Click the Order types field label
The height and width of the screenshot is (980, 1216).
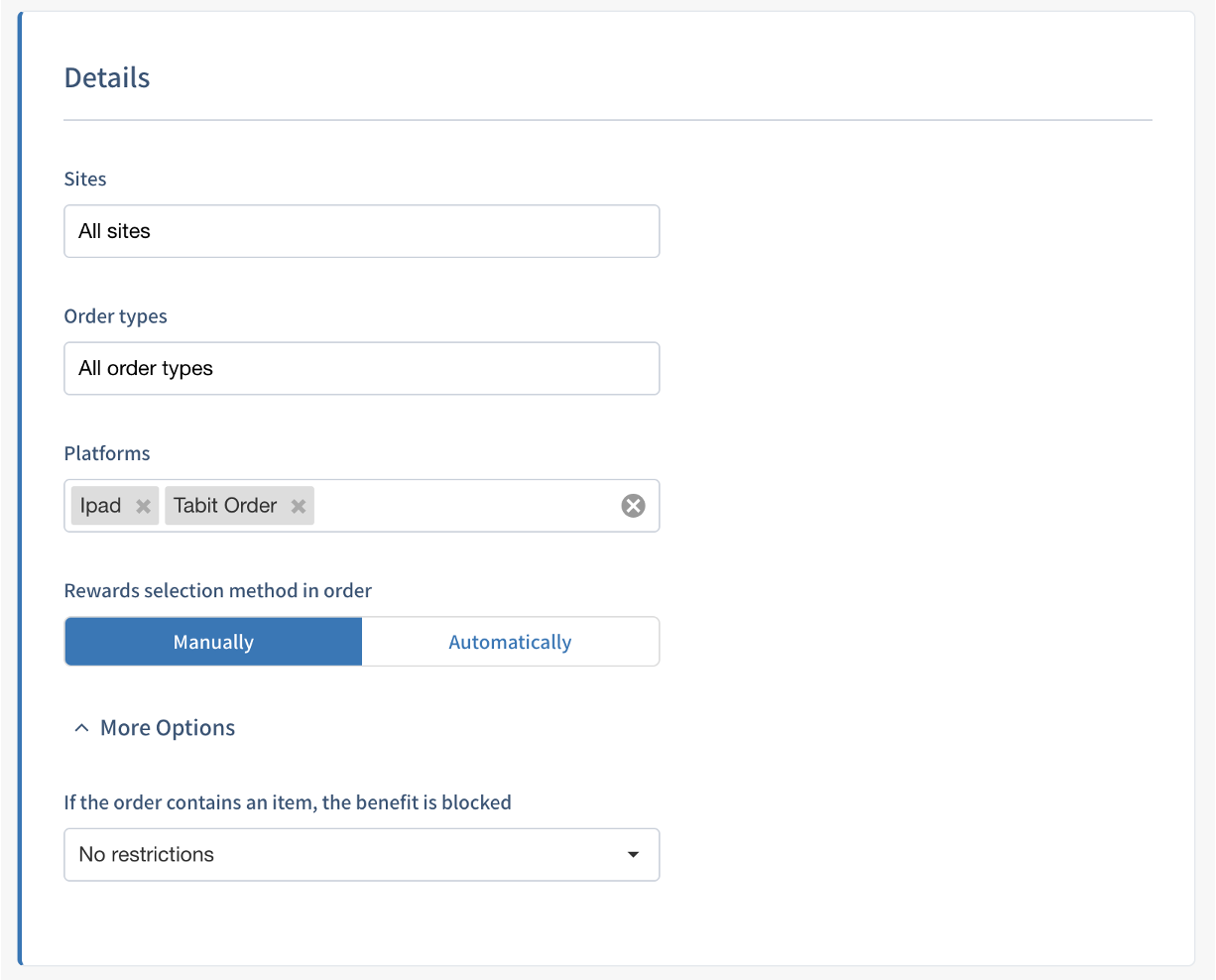[x=115, y=316]
